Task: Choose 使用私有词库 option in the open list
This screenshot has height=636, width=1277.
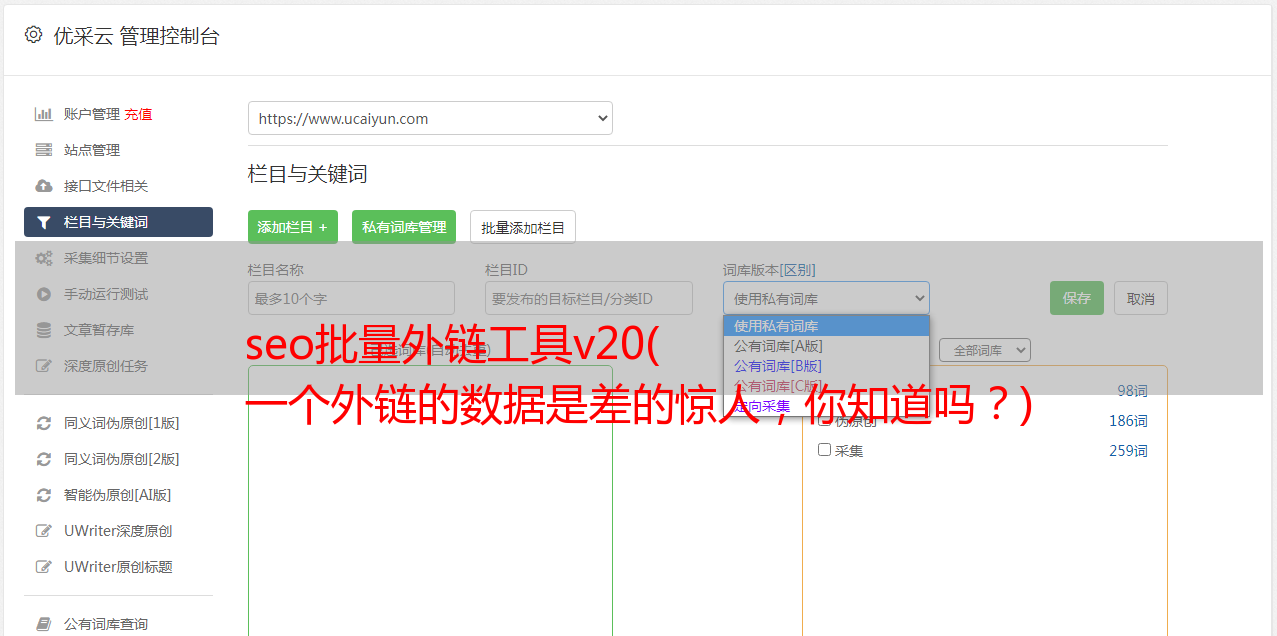Action: point(826,326)
